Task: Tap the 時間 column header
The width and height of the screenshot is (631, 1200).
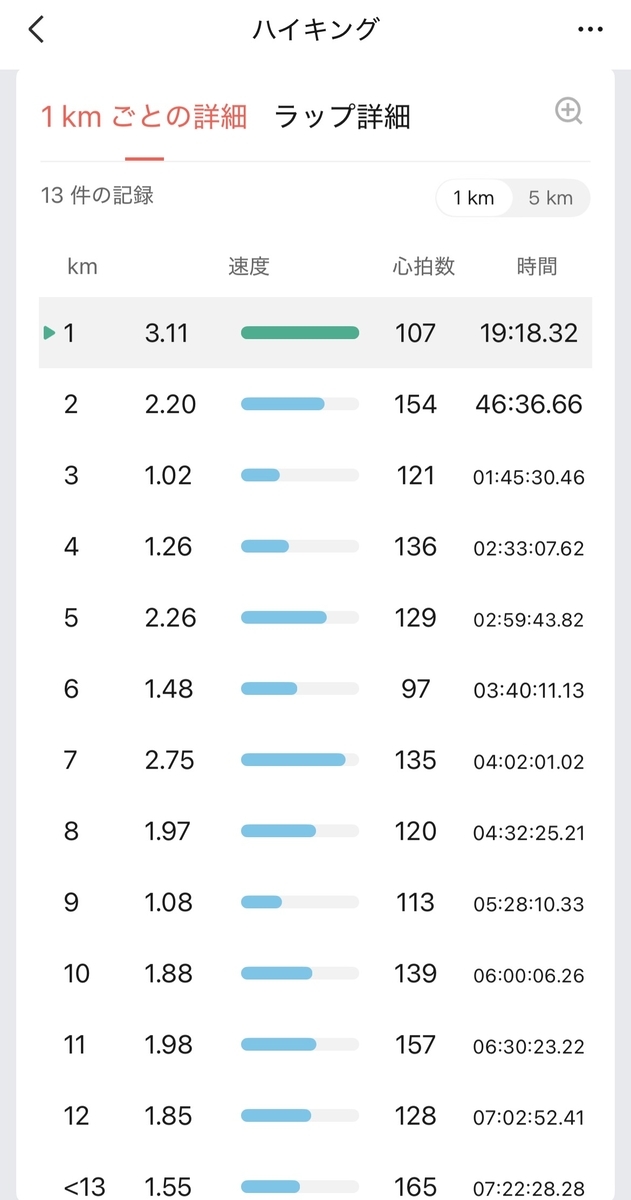Action: (537, 267)
